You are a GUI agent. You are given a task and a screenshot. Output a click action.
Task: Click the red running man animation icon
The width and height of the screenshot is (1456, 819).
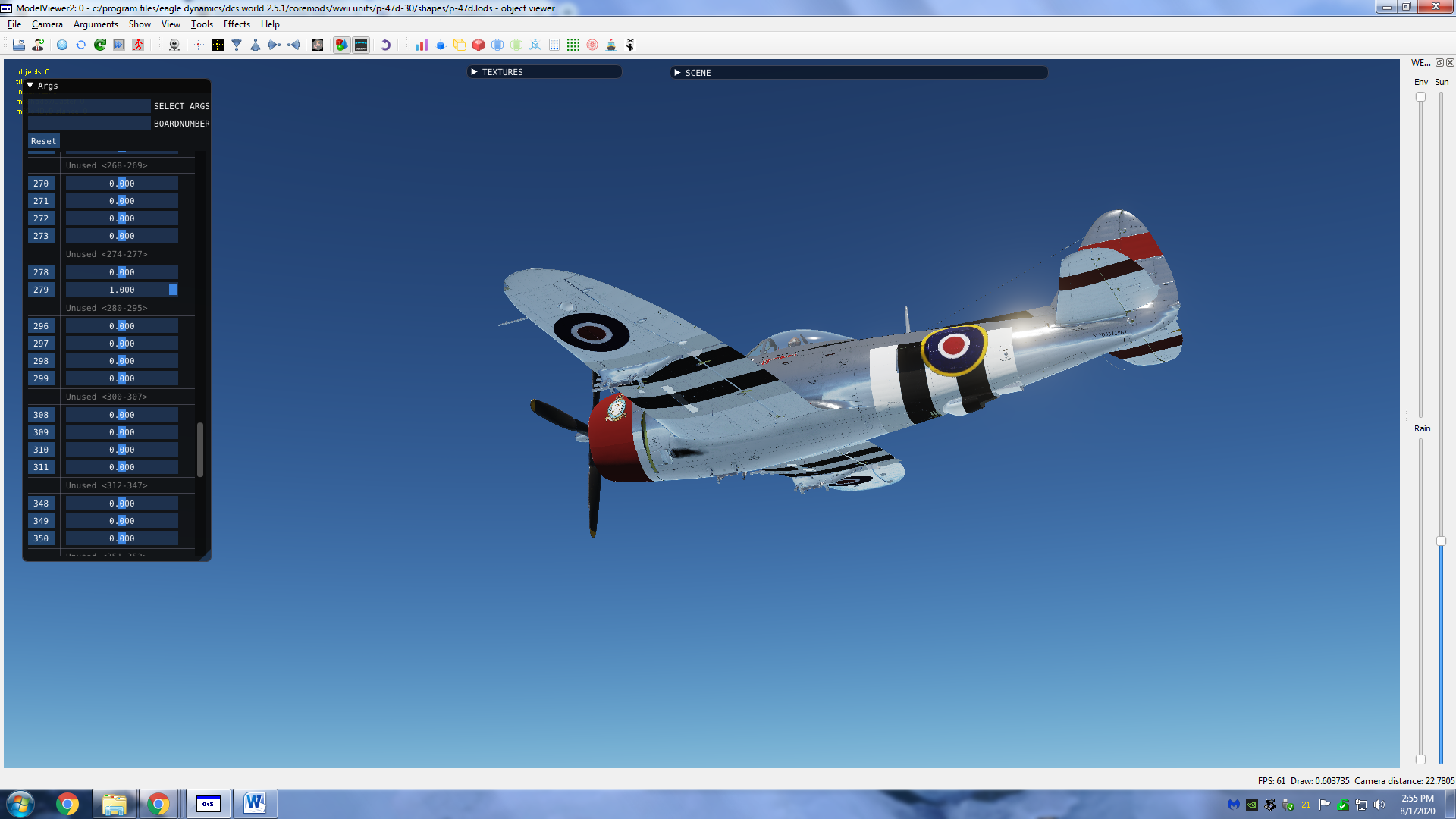click(x=138, y=45)
